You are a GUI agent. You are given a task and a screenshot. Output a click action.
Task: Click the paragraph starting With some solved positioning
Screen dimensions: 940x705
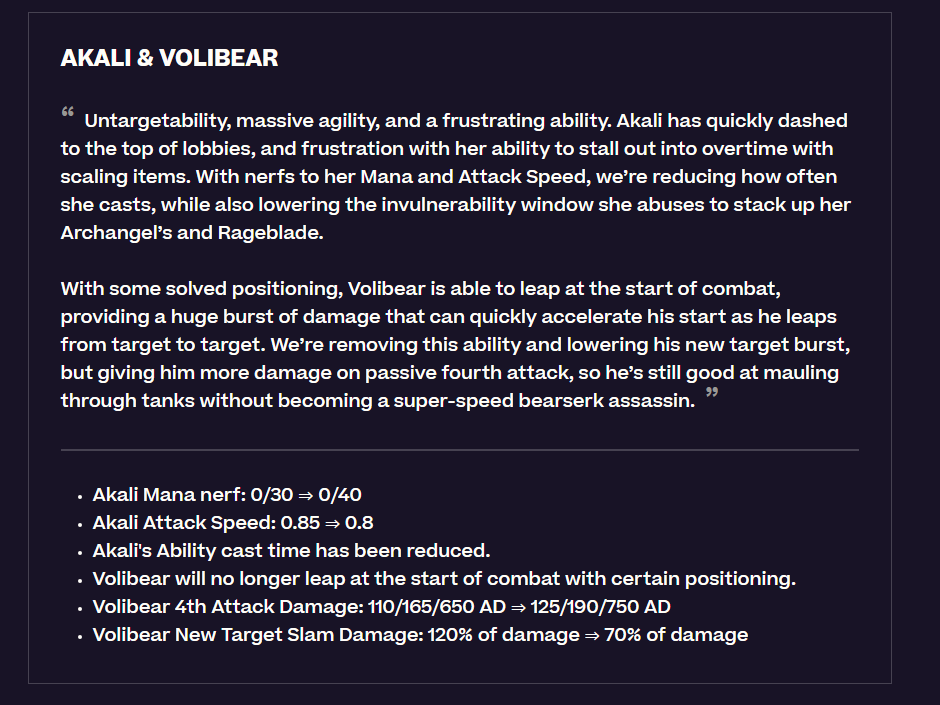pyautogui.click(x=456, y=345)
